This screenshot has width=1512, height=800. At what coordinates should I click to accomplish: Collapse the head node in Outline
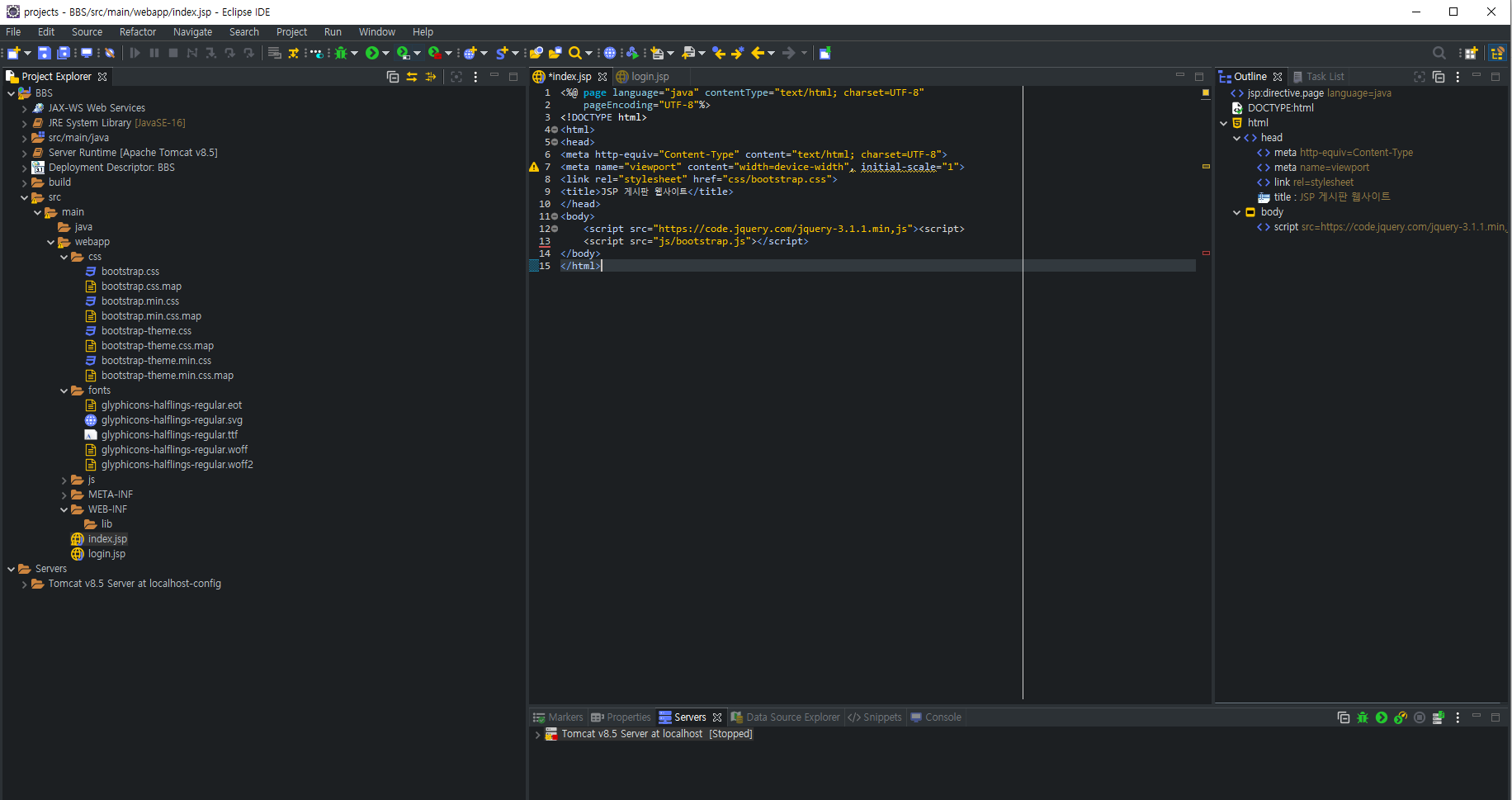click(x=1236, y=138)
